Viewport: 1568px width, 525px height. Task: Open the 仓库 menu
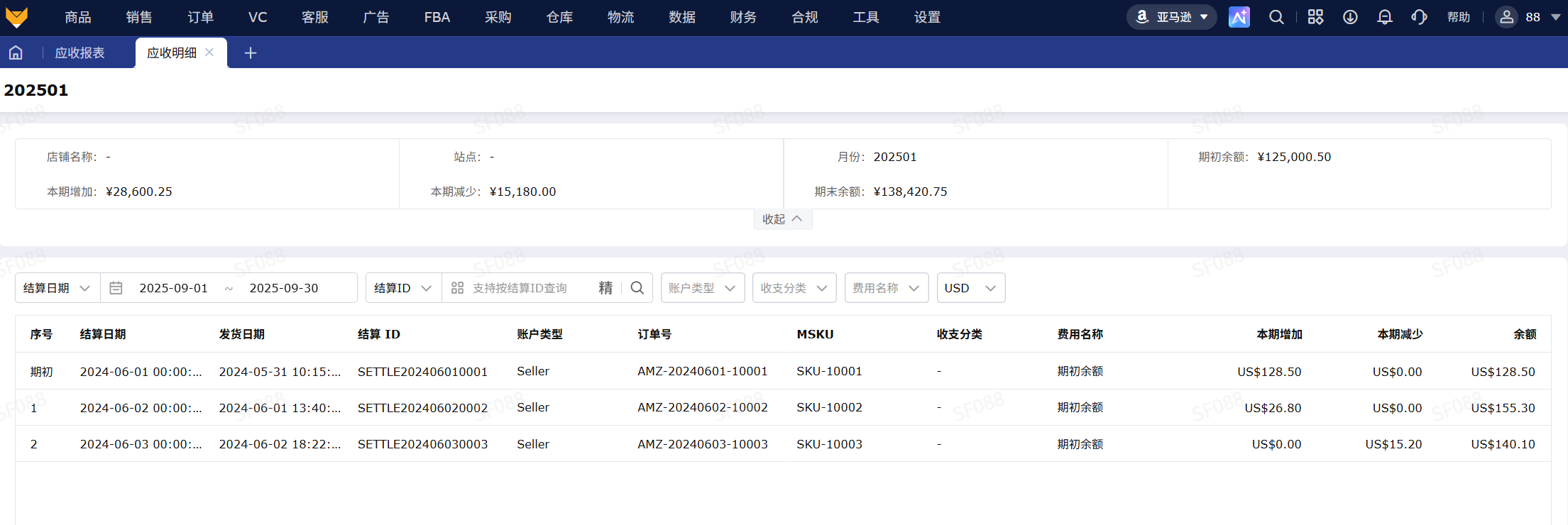coord(559,17)
